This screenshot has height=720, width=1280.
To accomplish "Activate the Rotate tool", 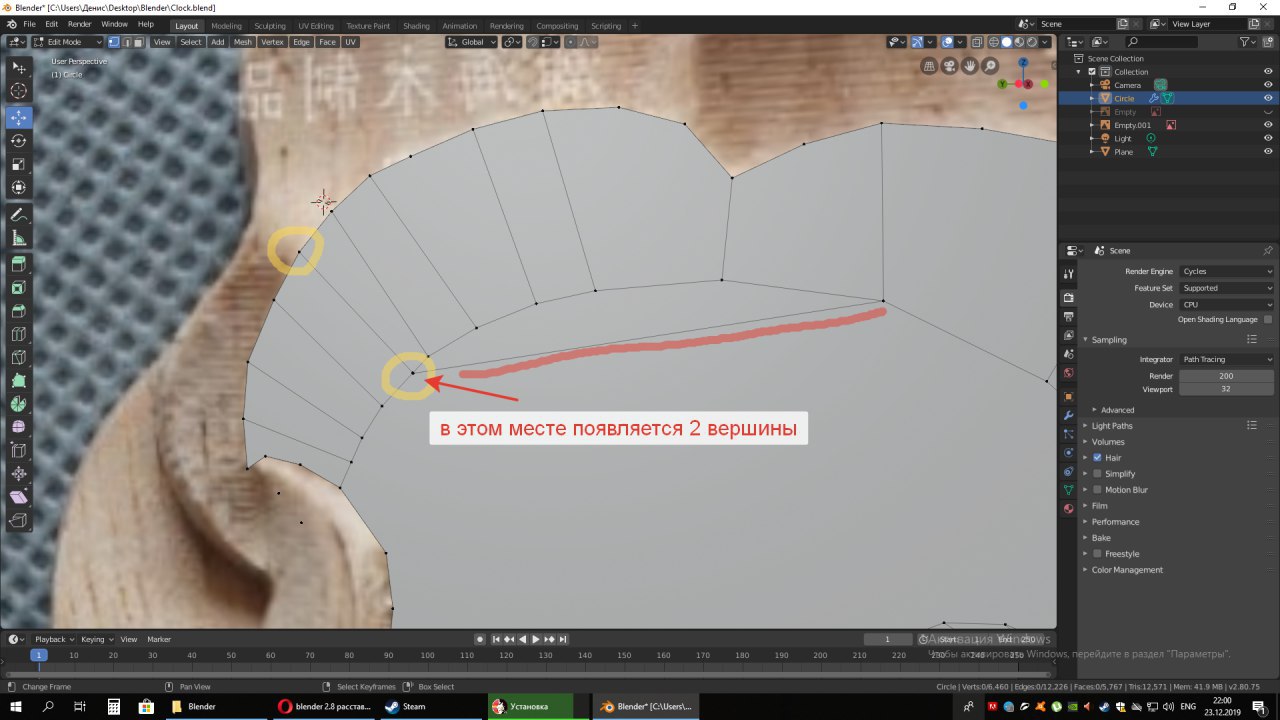I will [19, 141].
